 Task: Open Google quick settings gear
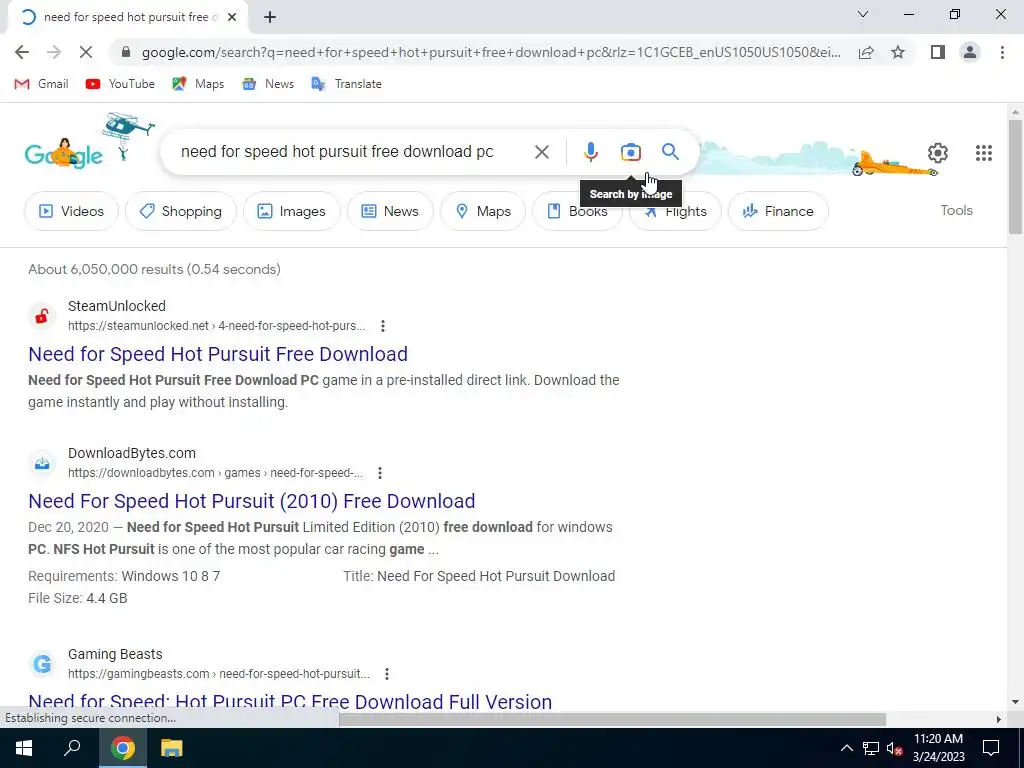point(938,153)
